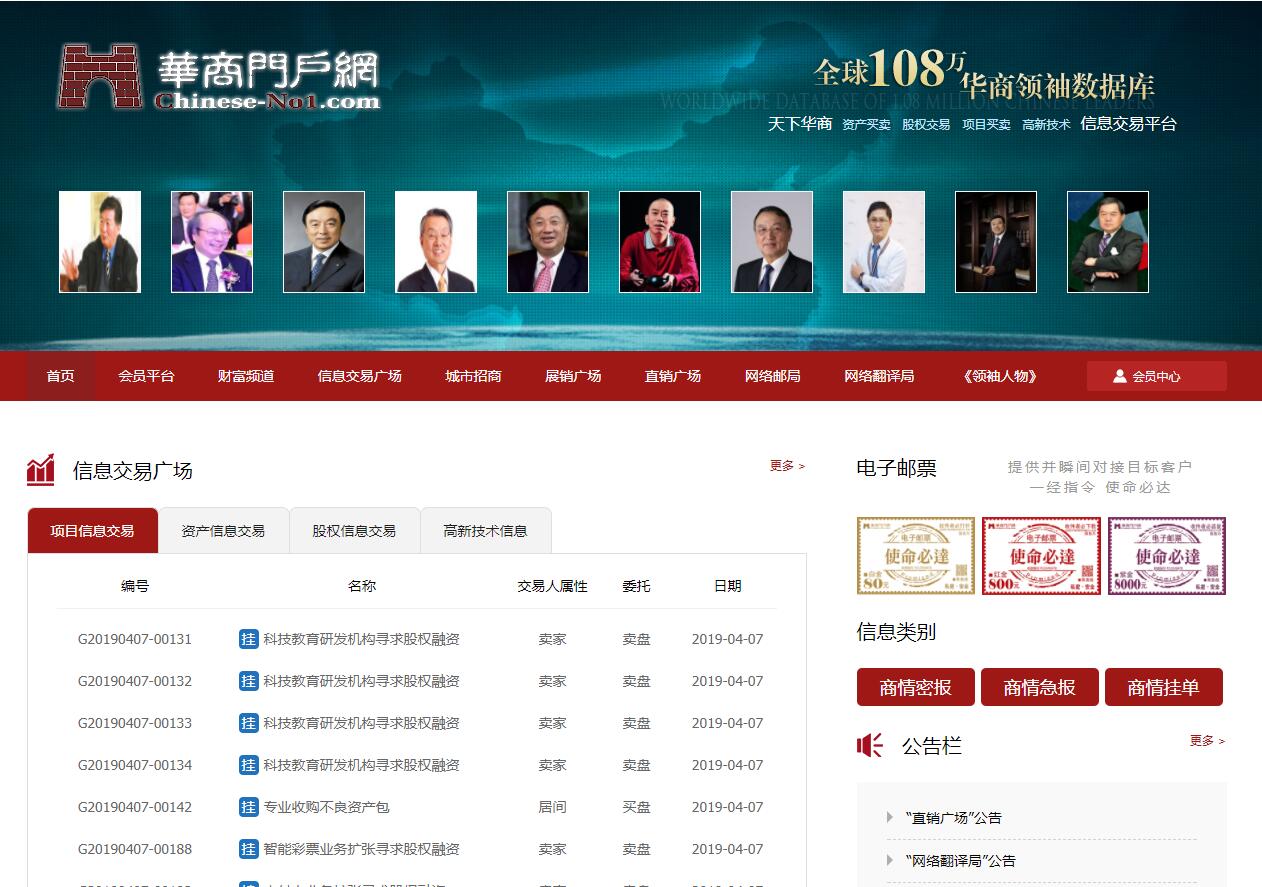The width and height of the screenshot is (1262, 887).
Task: Click the 交易人属性 column header
Action: [x=553, y=586]
